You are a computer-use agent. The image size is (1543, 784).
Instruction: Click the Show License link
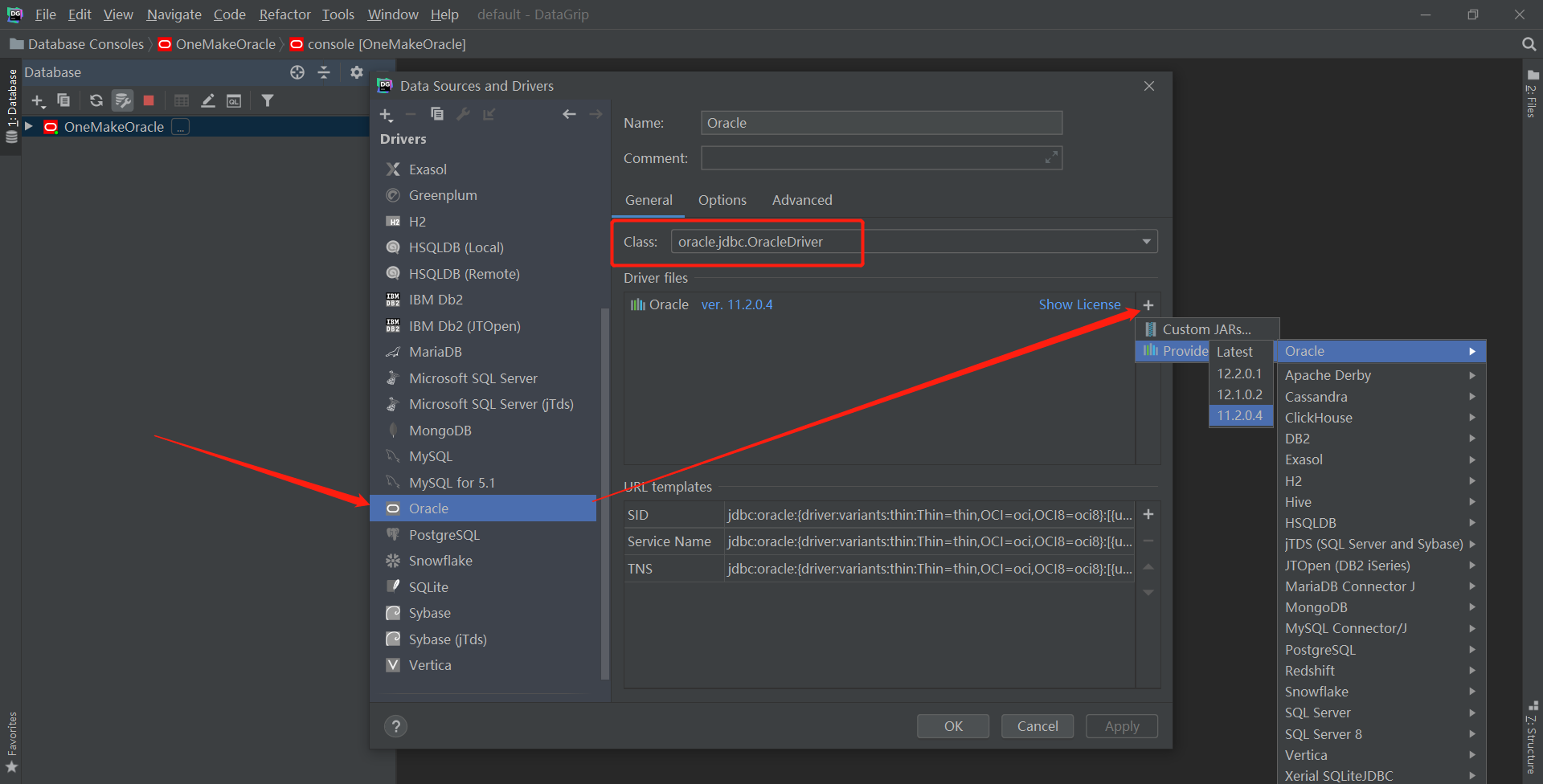(x=1079, y=304)
